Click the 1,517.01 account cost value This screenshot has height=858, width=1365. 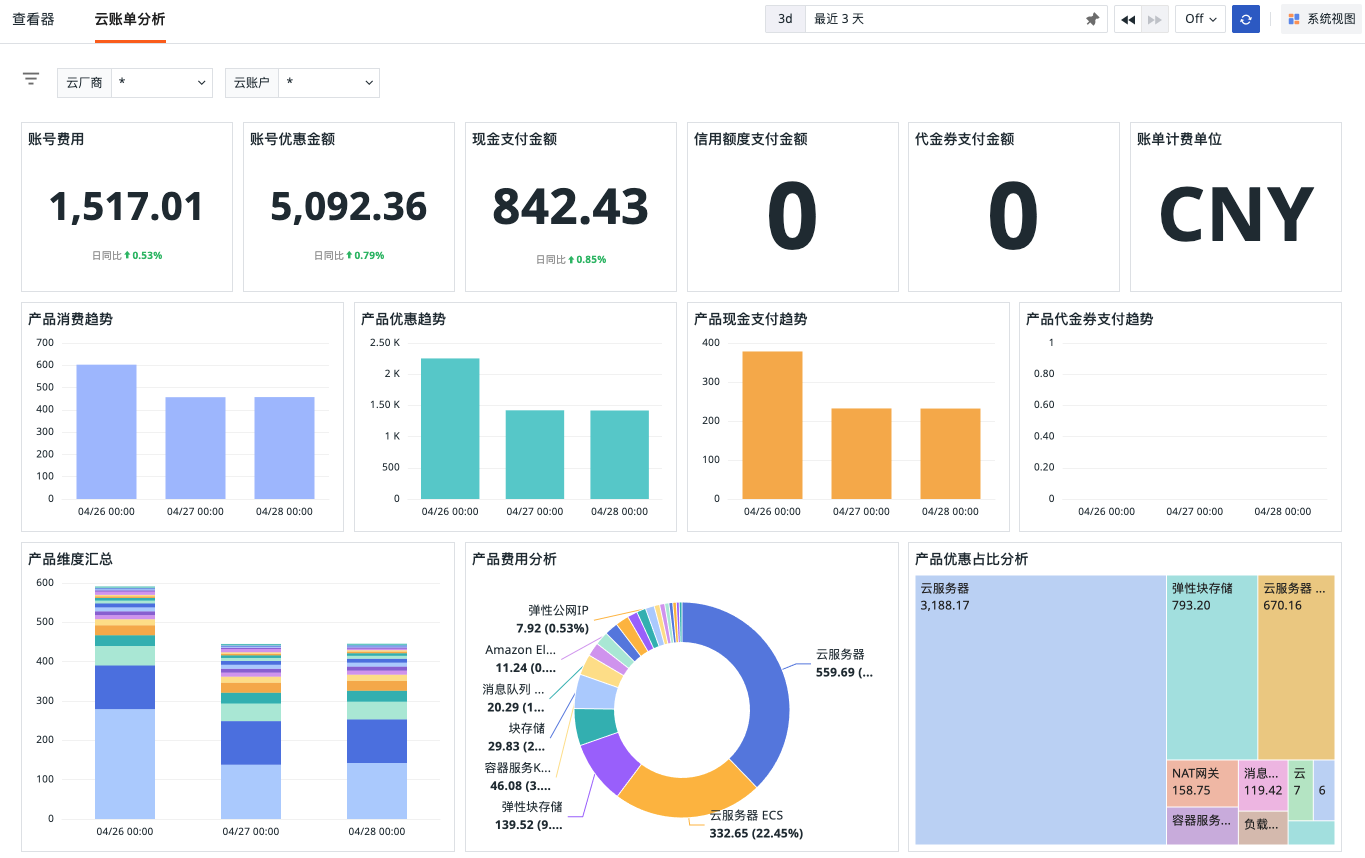click(127, 207)
